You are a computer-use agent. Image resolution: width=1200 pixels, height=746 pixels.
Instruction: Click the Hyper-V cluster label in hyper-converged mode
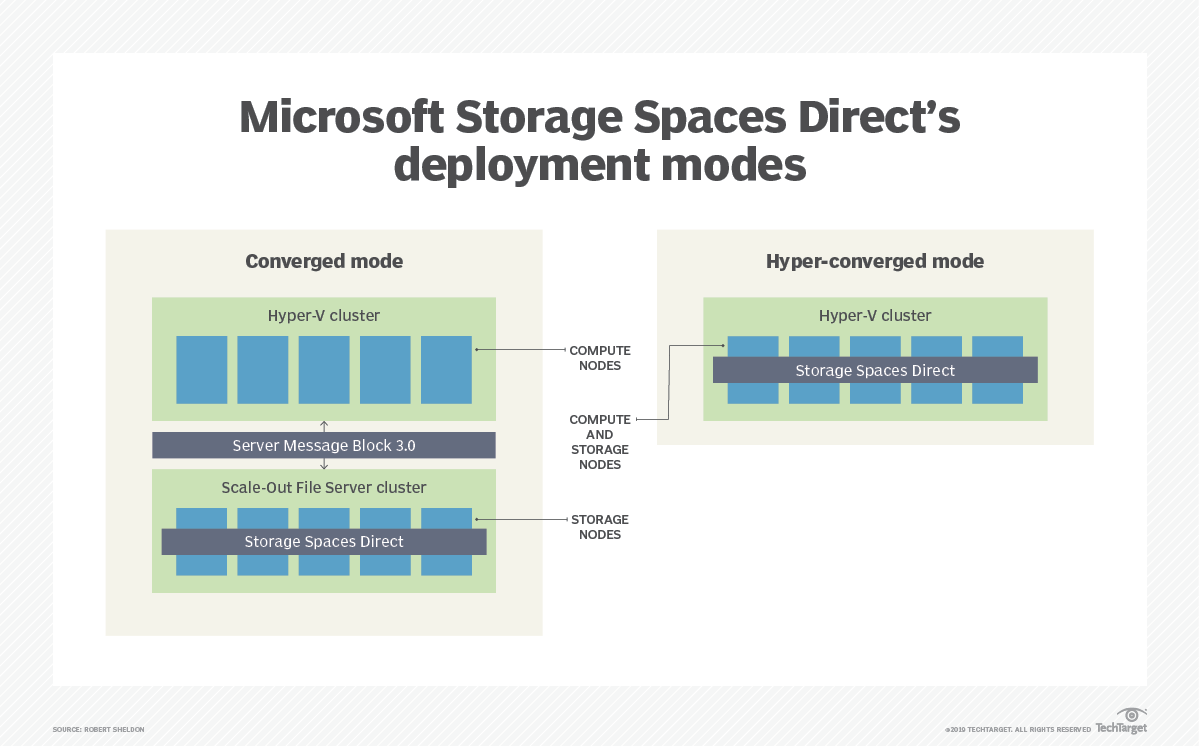[875, 315]
